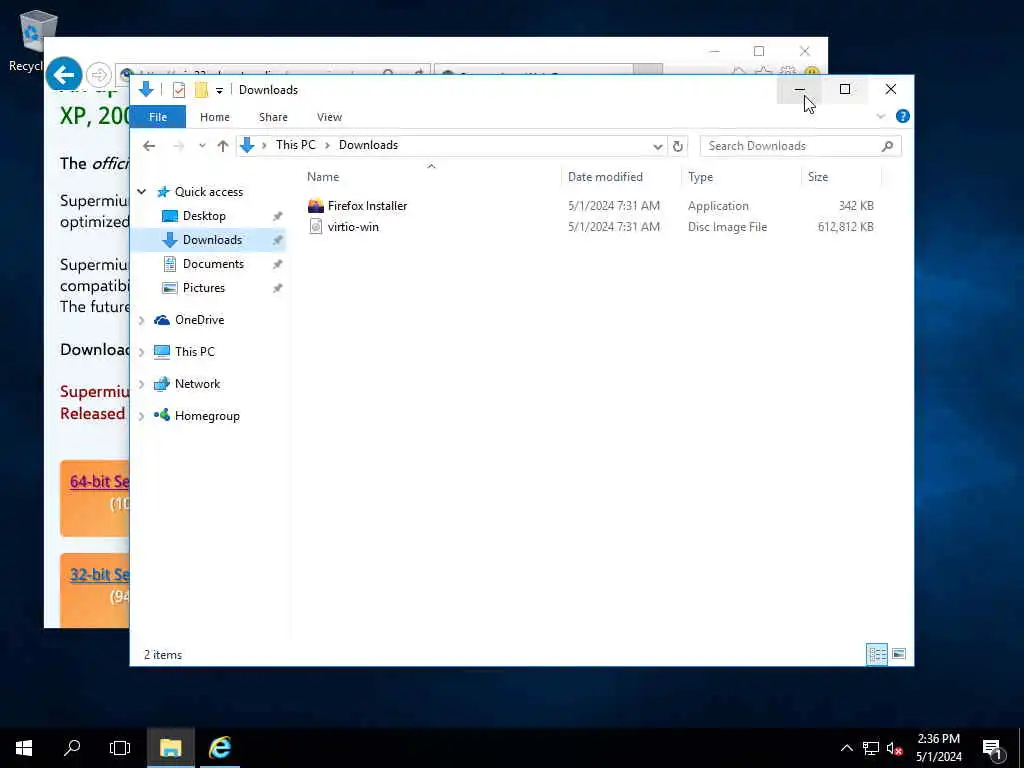Unpin Desktop from Quick access pin
This screenshot has height=768, width=1024.
[277, 216]
